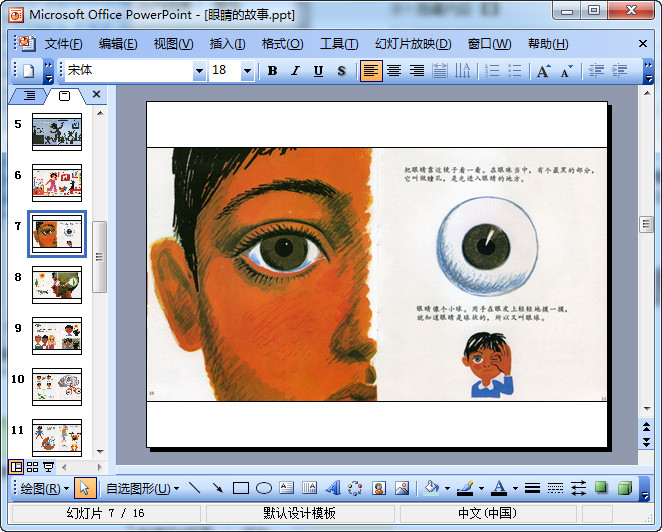Open the 工具(T) menu
The image size is (662, 532).
click(339, 44)
